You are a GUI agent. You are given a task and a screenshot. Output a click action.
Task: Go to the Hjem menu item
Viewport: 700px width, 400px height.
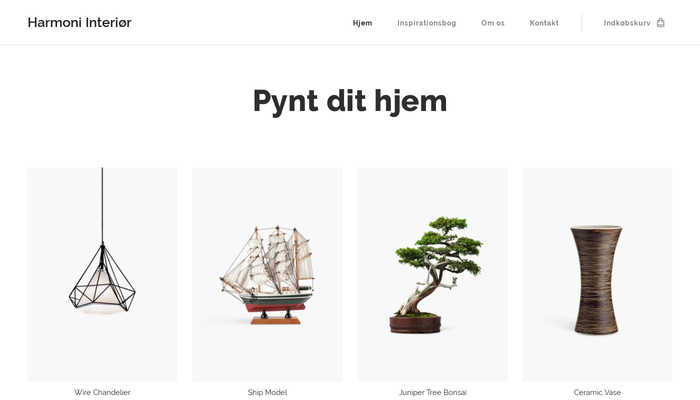click(x=362, y=23)
